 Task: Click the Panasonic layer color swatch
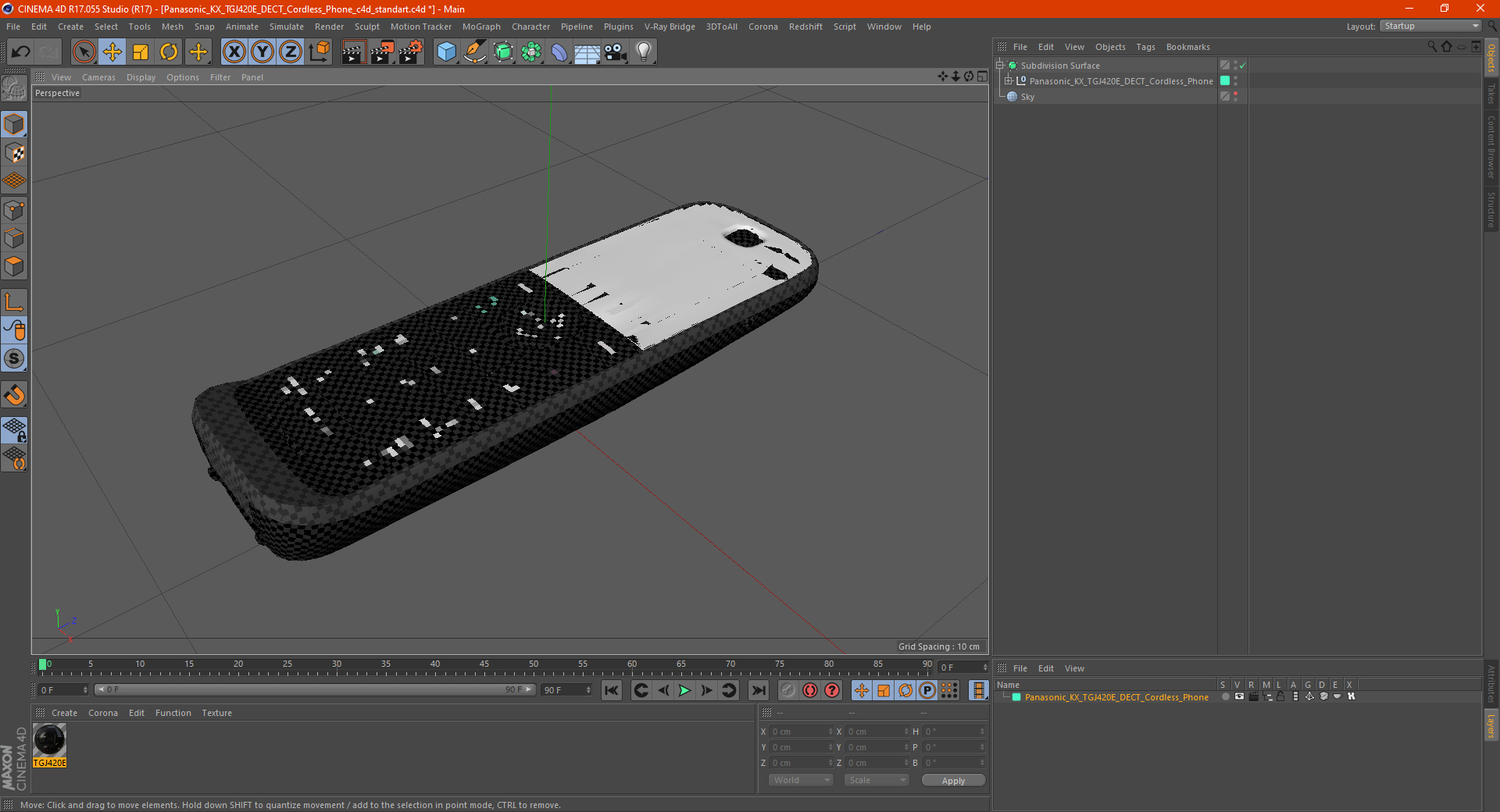pos(1016,697)
